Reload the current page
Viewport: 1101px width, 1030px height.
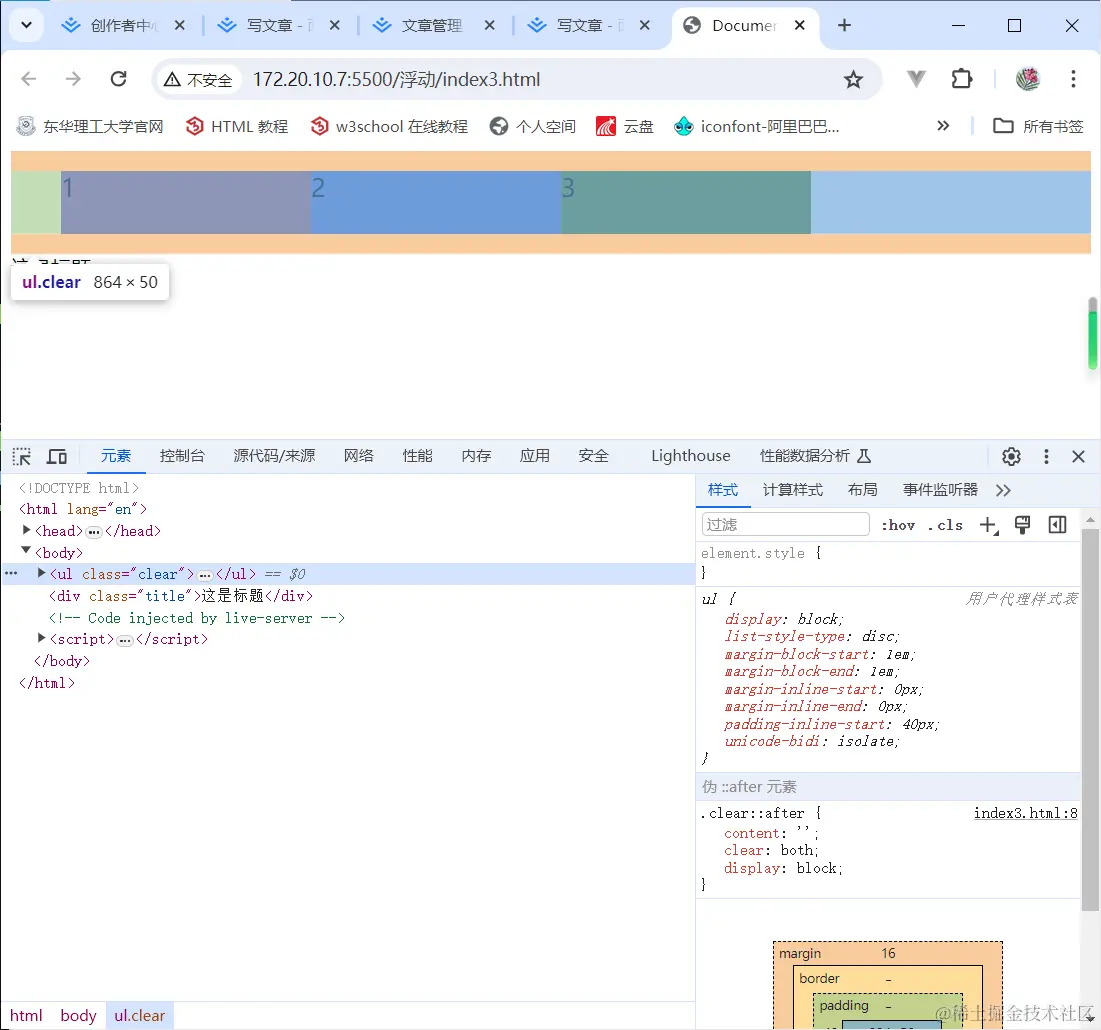pos(119,79)
